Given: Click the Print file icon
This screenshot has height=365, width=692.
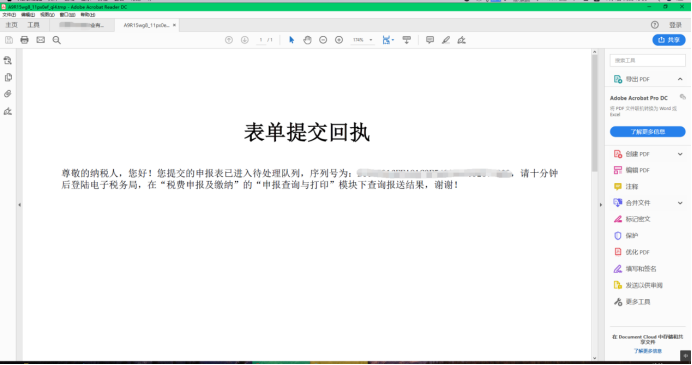Looking at the screenshot, I should (24, 40).
